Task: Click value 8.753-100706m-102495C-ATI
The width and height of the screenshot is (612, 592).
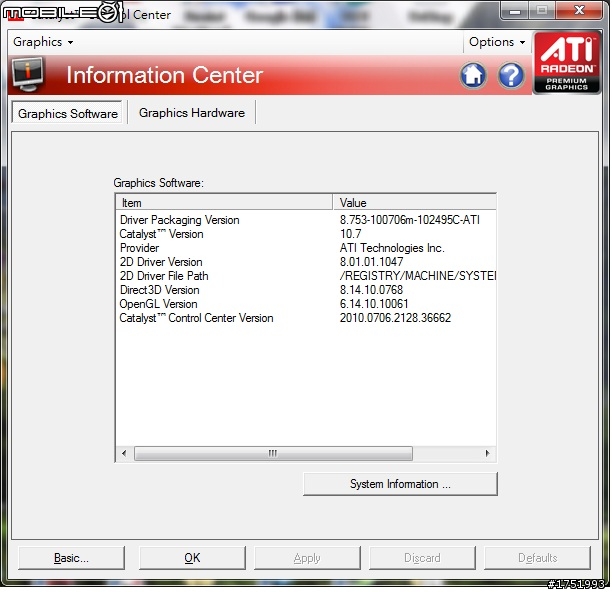Action: tap(409, 220)
